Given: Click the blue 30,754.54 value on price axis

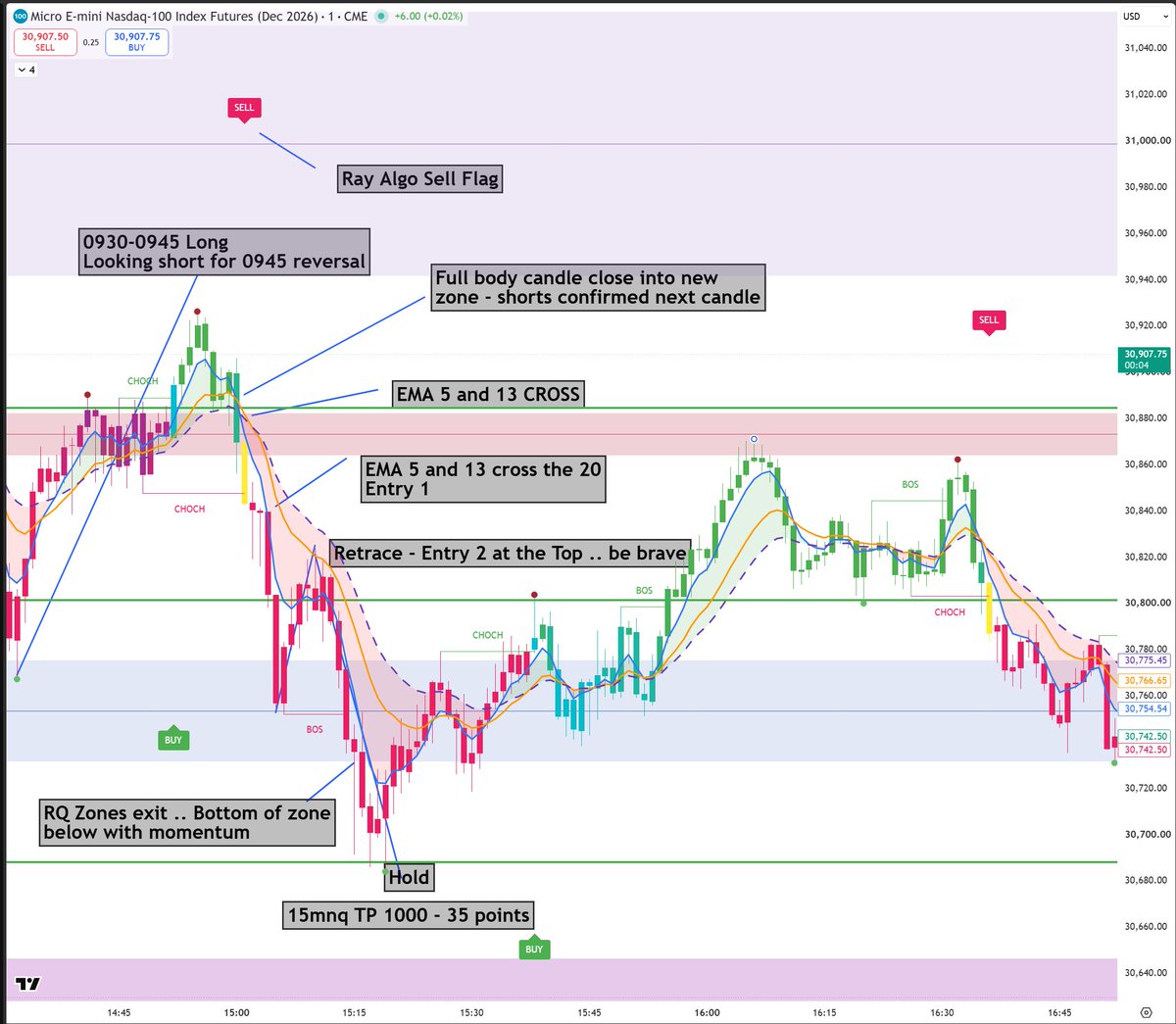Looking at the screenshot, I should pos(1146,708).
